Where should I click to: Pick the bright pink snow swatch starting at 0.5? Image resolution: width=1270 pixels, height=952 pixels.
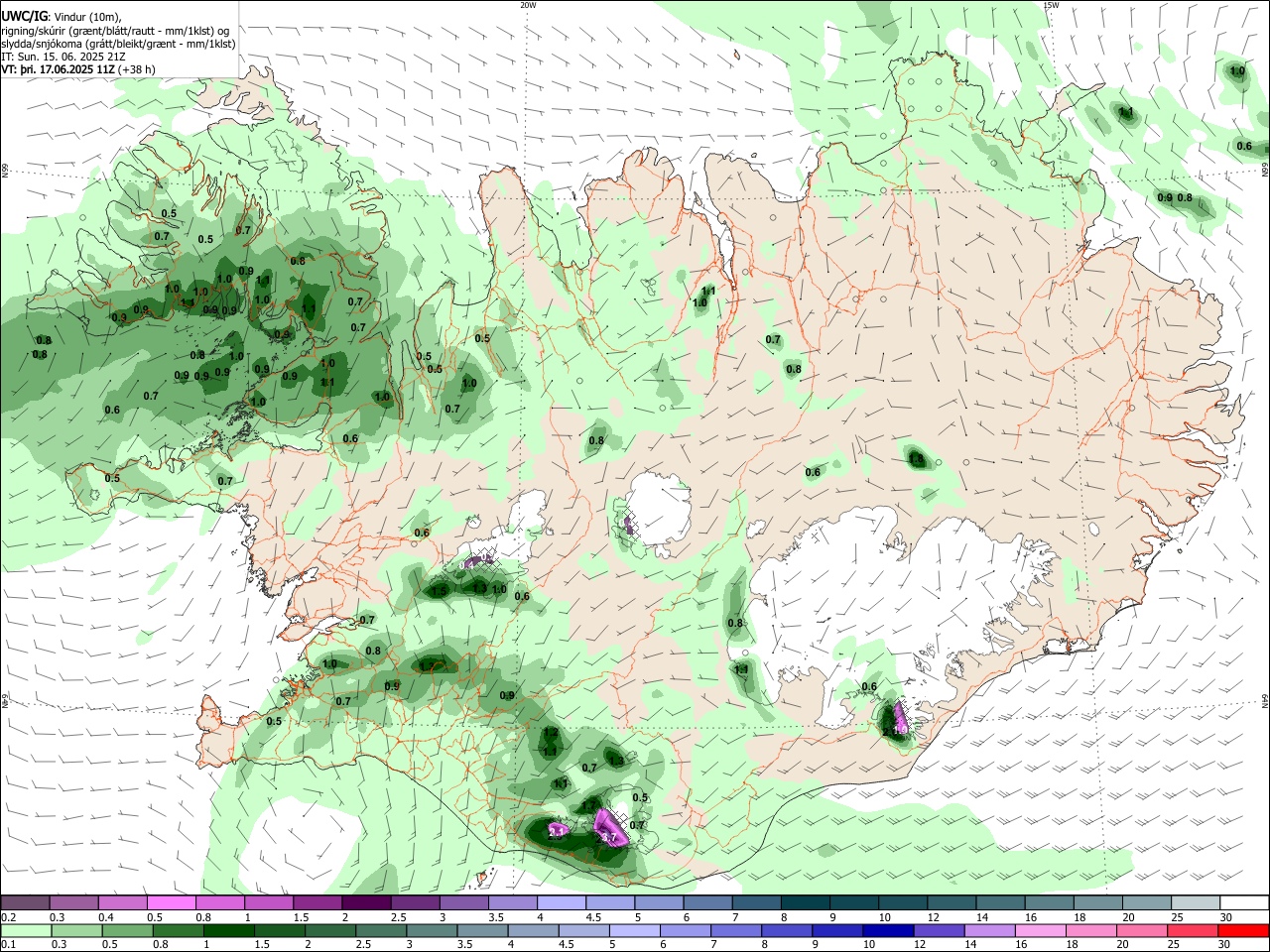171,903
